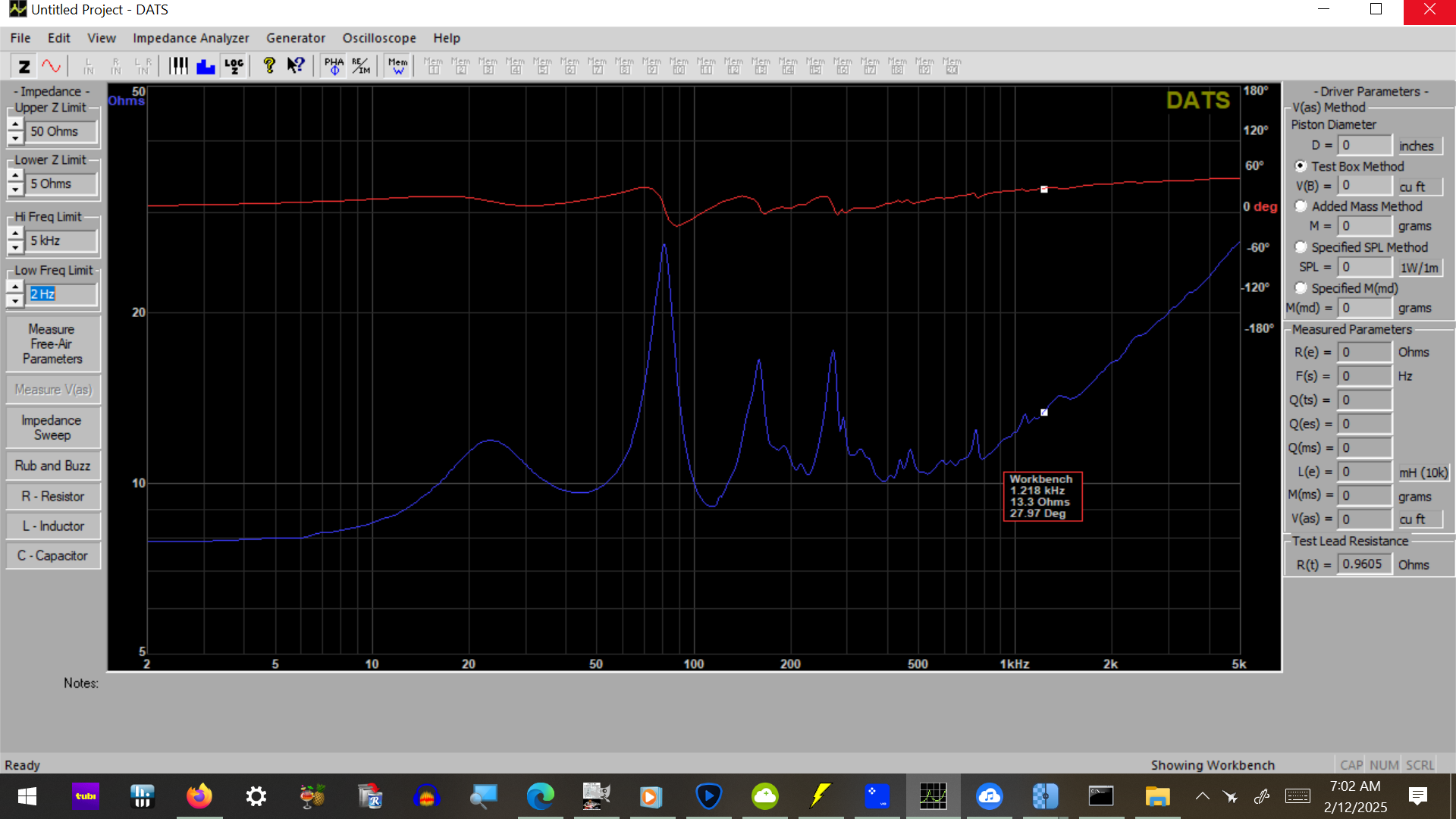The image size is (1456, 819).
Task: Toggle the 1W/1m SPL unit button
Action: 1419,268
